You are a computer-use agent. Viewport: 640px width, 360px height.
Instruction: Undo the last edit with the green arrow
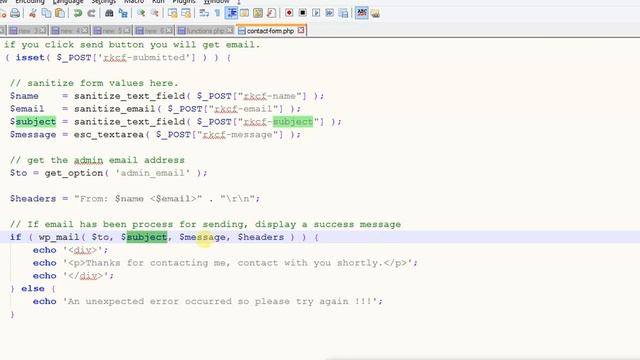(x=78, y=13)
